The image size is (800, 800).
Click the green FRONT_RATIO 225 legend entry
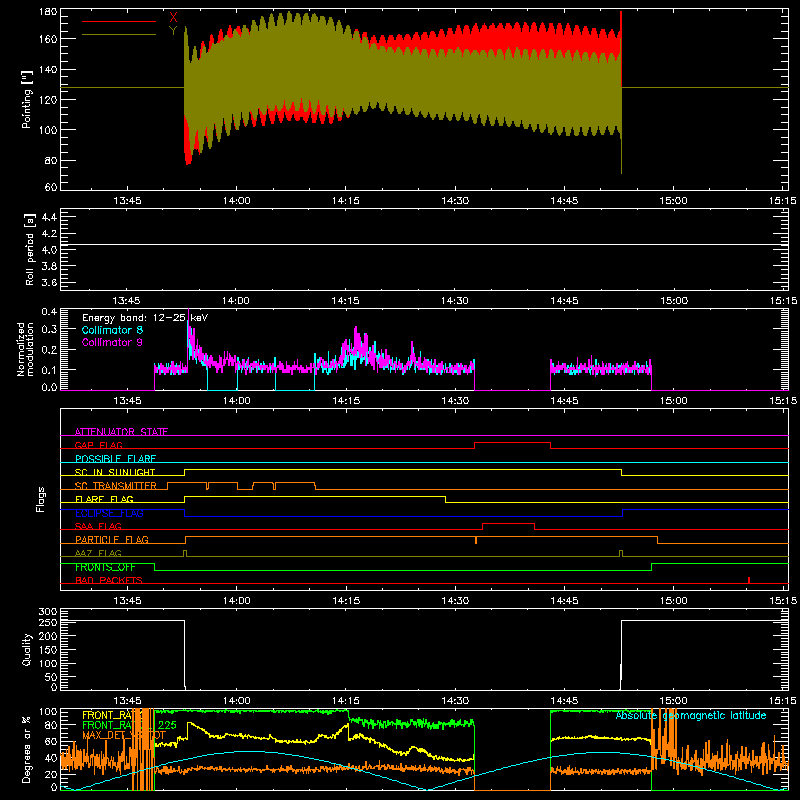point(130,725)
